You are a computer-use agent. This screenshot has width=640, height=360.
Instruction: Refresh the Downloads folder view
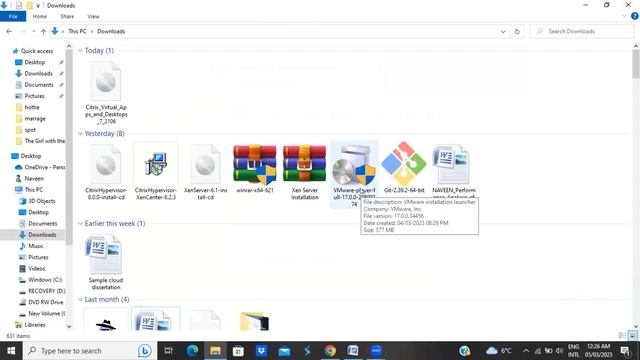pos(517,31)
